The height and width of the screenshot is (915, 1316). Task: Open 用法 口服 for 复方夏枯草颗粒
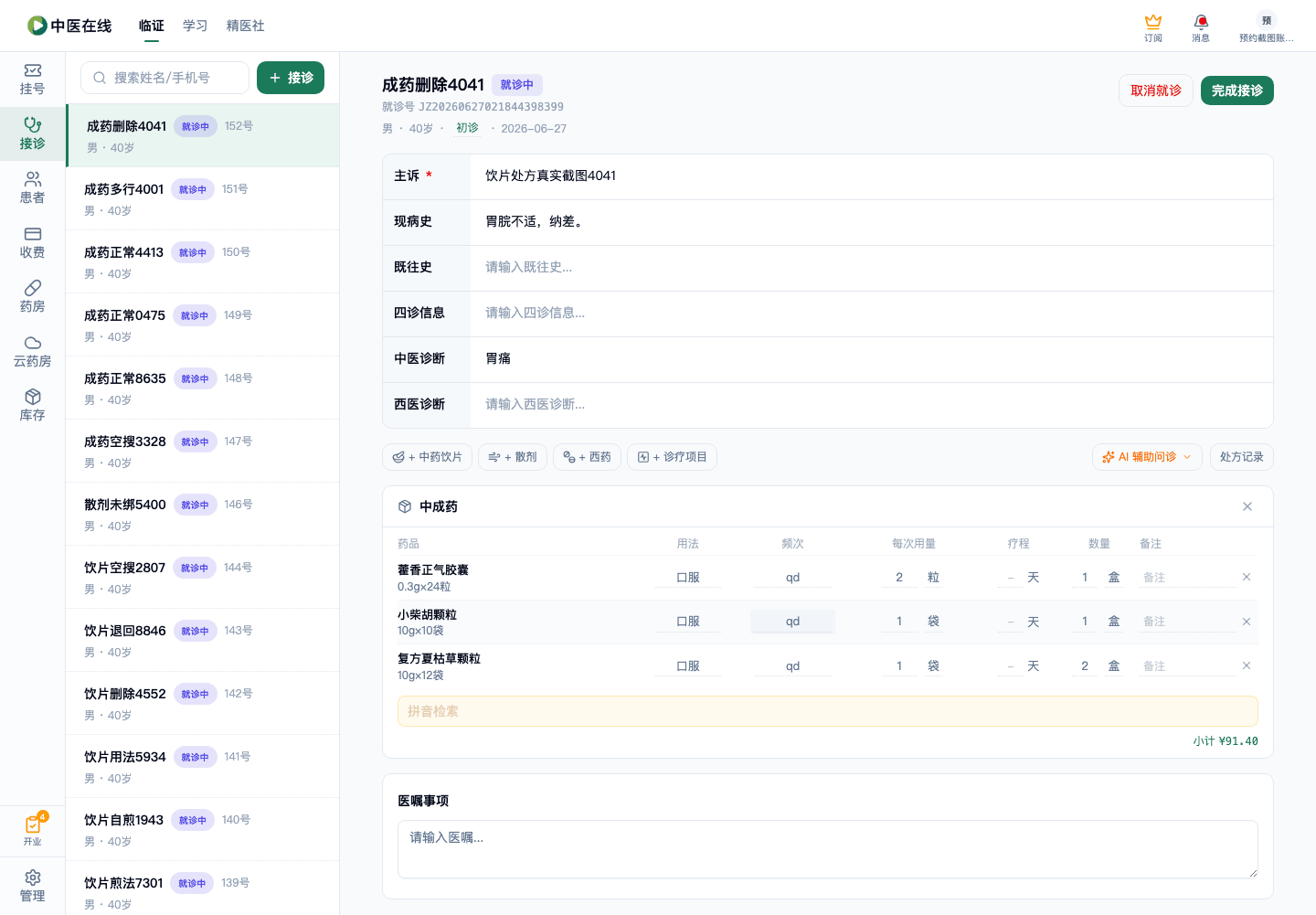click(x=688, y=666)
